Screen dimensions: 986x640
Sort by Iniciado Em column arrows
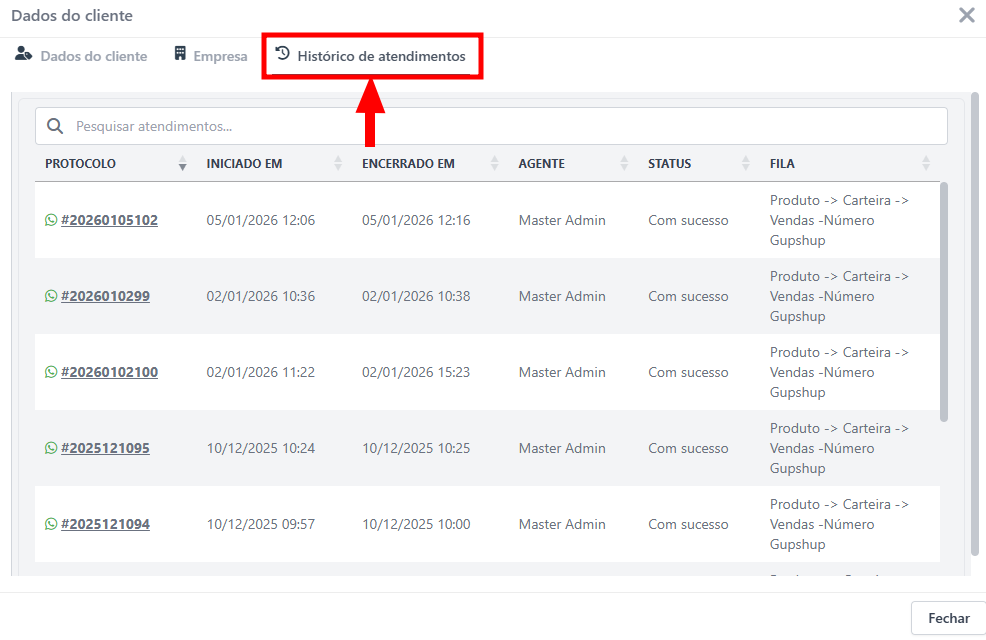click(x=338, y=164)
